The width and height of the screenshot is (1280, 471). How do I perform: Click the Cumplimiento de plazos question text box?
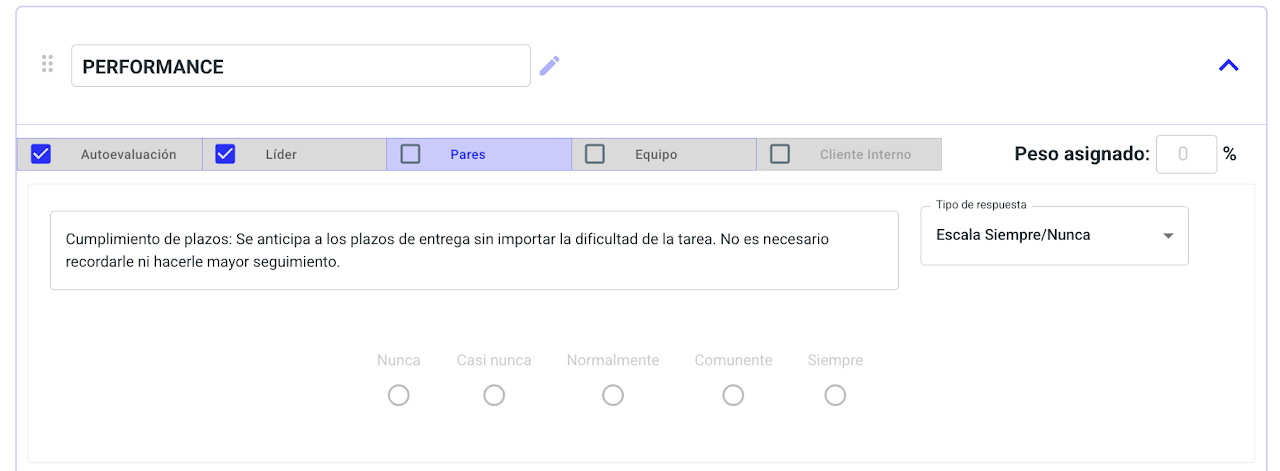[474, 250]
